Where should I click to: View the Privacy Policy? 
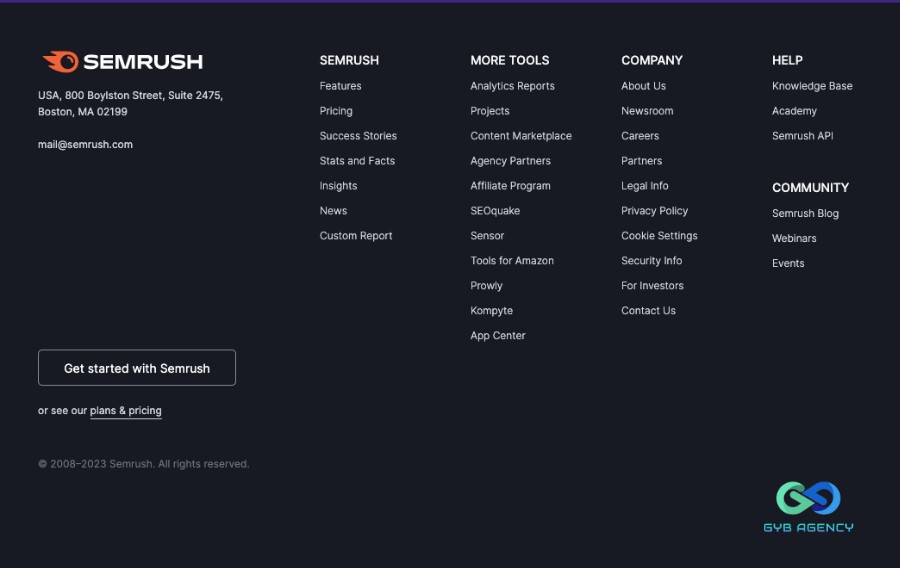coord(654,211)
